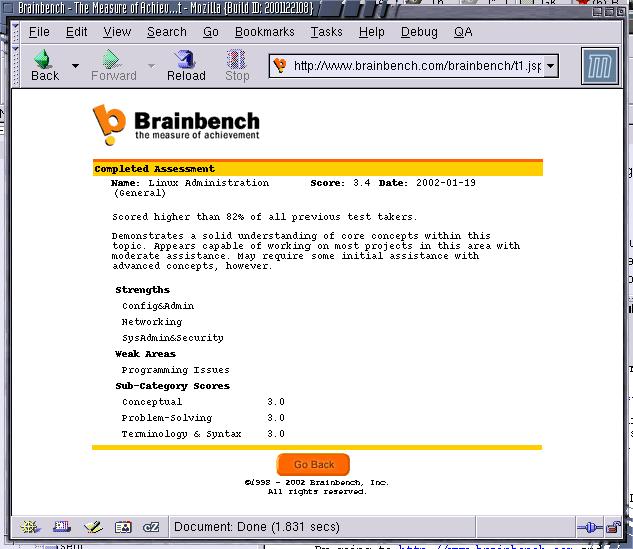Expand the URL bar history dropdown

click(x=551, y=66)
